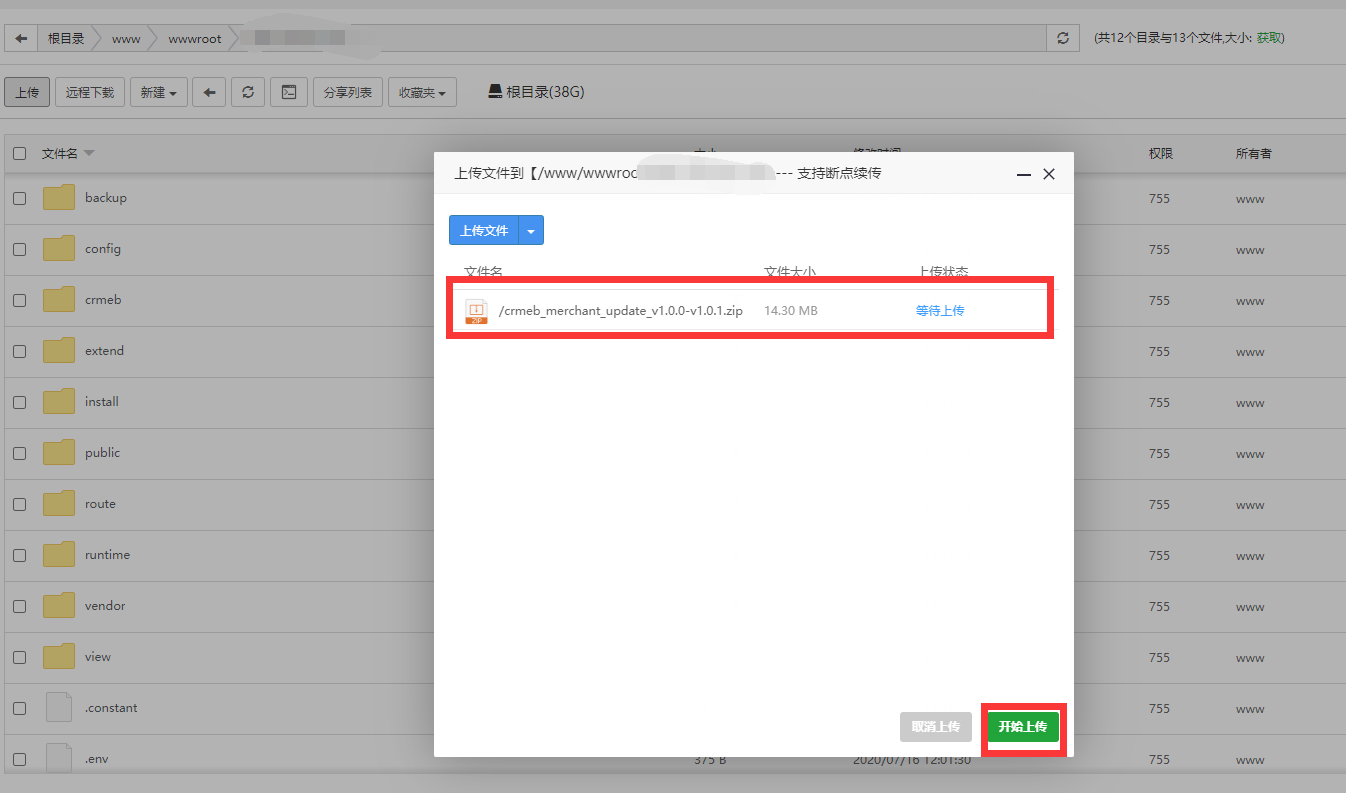The image size is (1346, 793).
Task: Click the .env file icon
Action: pos(59,758)
